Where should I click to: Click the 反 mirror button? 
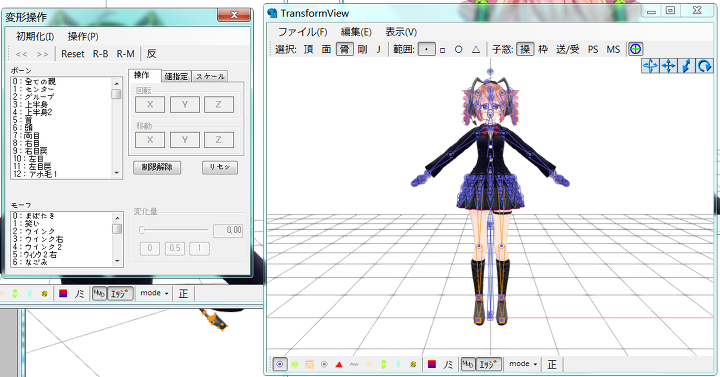151,54
